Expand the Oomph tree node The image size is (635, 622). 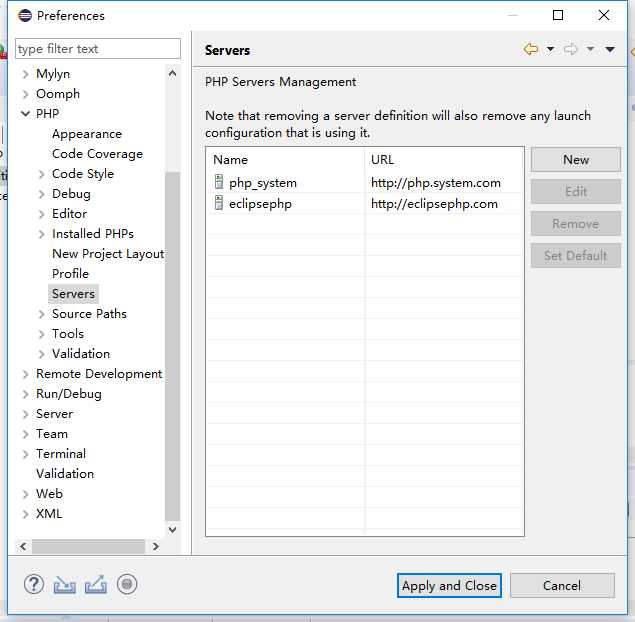pyautogui.click(x=26, y=94)
